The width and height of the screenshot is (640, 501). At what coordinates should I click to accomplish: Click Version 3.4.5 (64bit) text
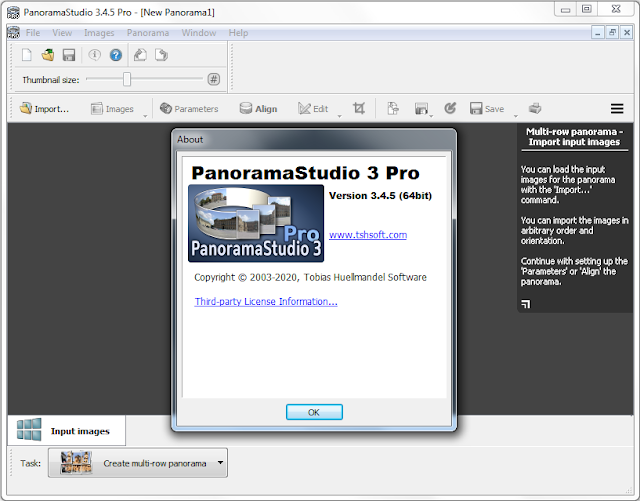[x=380, y=196]
